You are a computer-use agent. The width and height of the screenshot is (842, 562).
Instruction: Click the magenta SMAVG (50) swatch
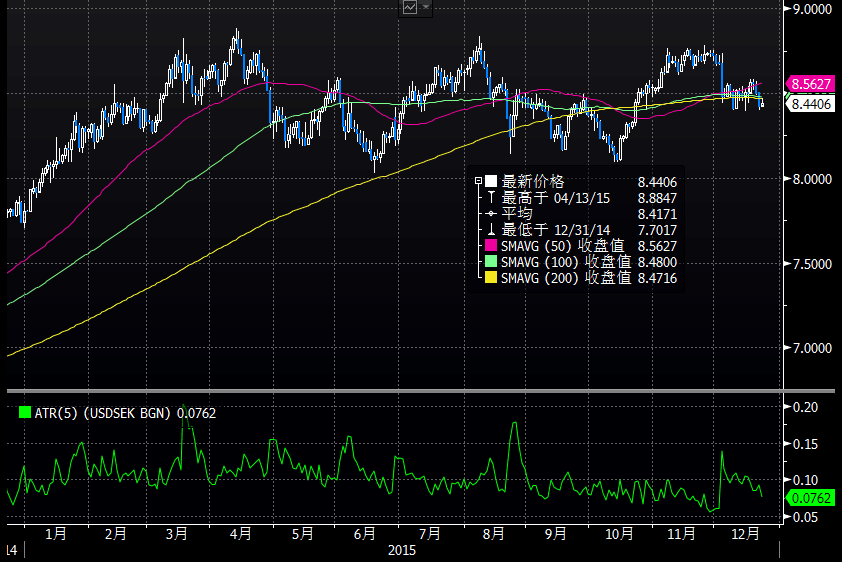(x=491, y=246)
